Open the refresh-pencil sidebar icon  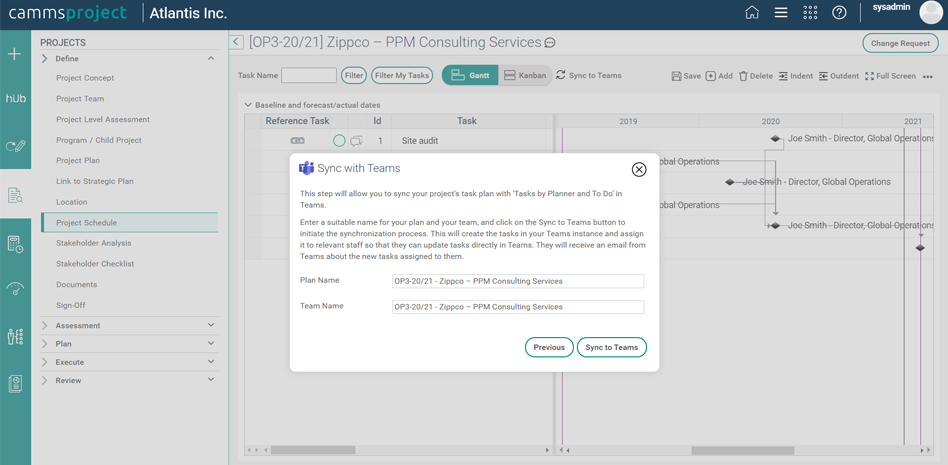coord(15,146)
